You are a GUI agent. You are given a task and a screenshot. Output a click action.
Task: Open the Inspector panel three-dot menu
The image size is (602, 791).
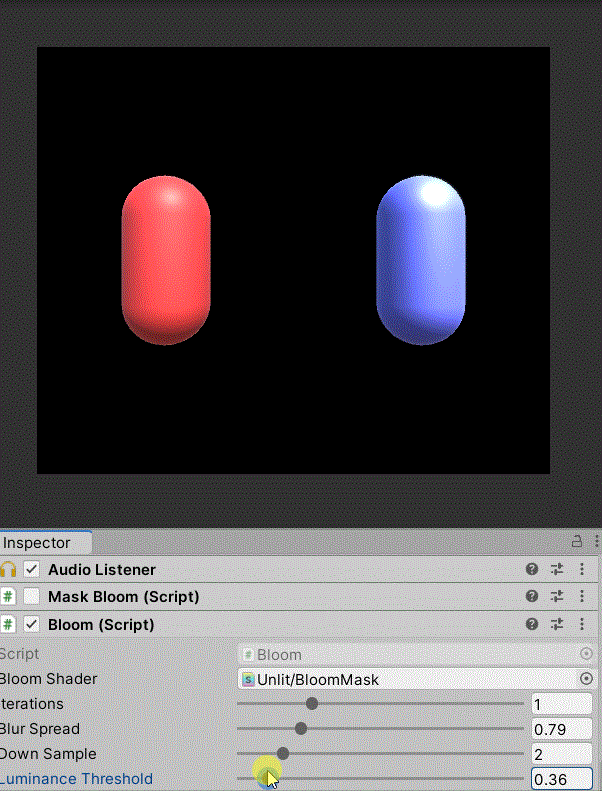pyautogui.click(x=597, y=541)
